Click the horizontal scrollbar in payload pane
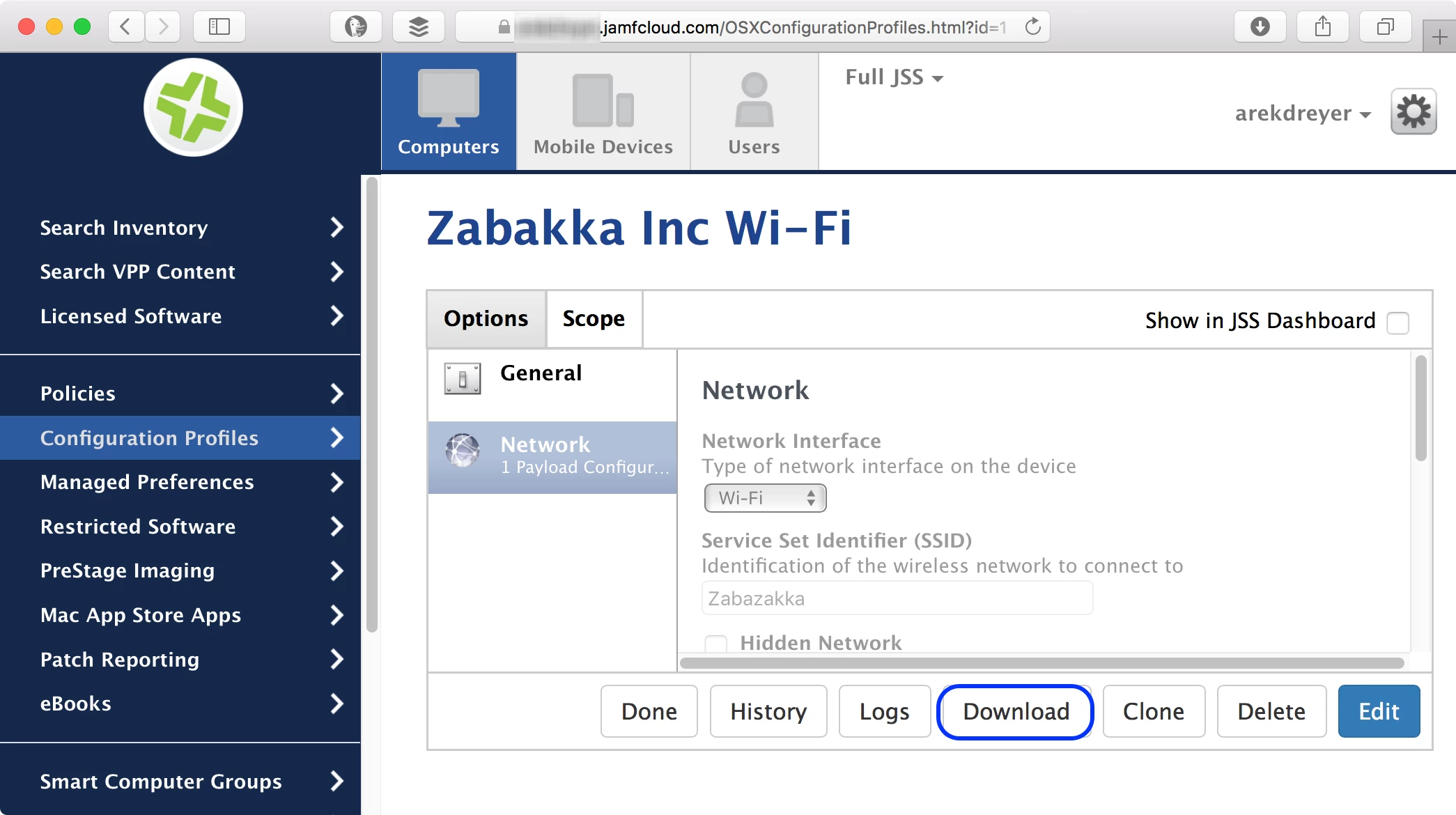Image resolution: width=1456 pixels, height=815 pixels. 1042,662
